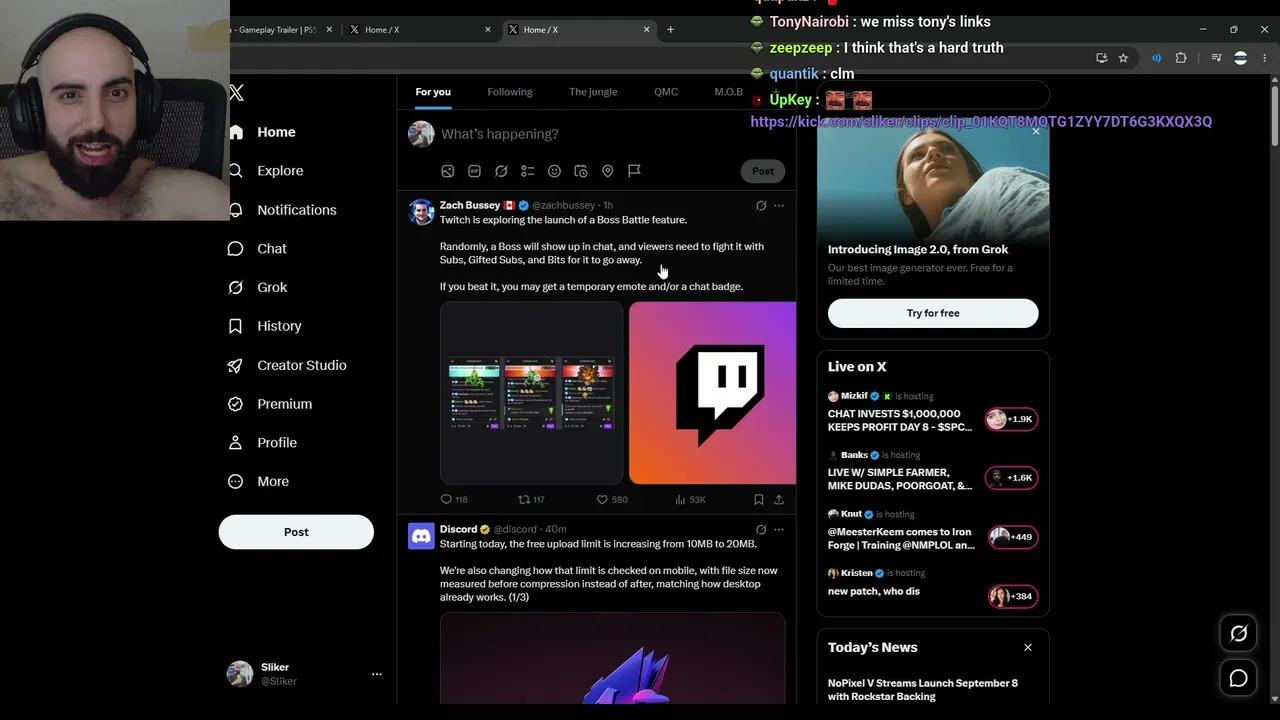Share Zach Bussey's post
1280x720 pixels.
point(779,499)
